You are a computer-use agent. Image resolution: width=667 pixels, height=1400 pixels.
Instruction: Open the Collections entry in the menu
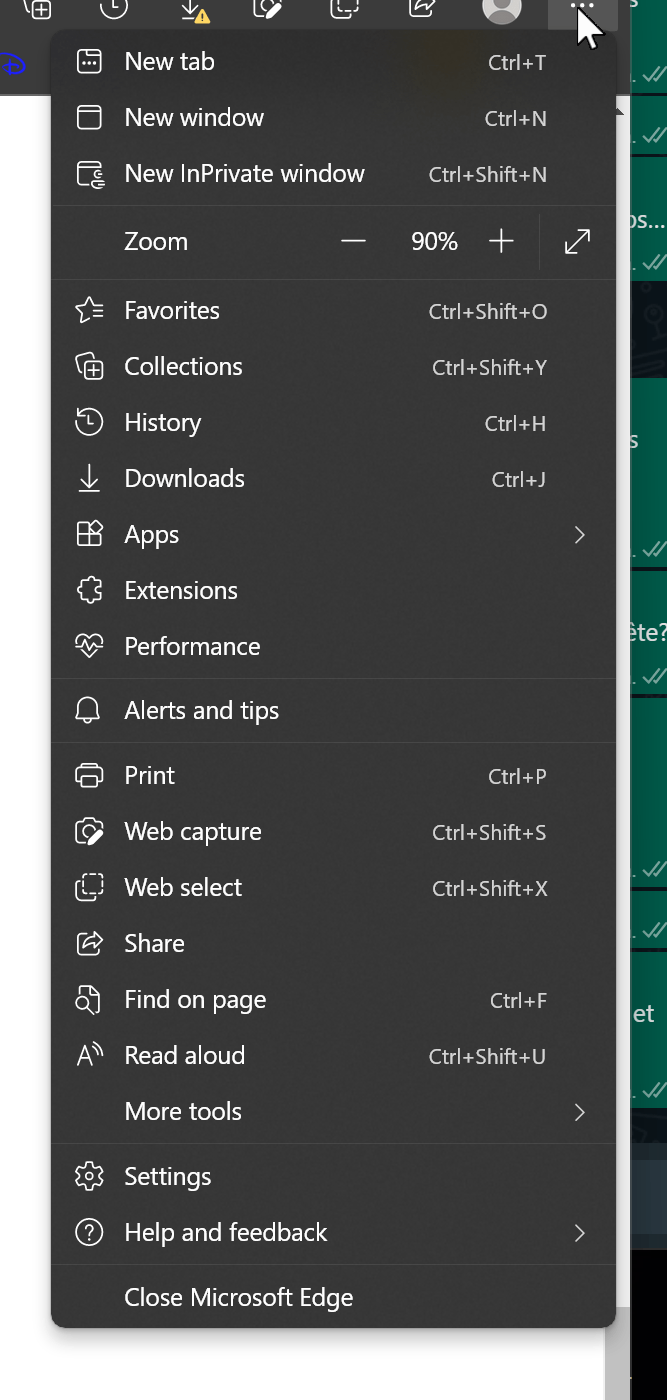tap(333, 367)
